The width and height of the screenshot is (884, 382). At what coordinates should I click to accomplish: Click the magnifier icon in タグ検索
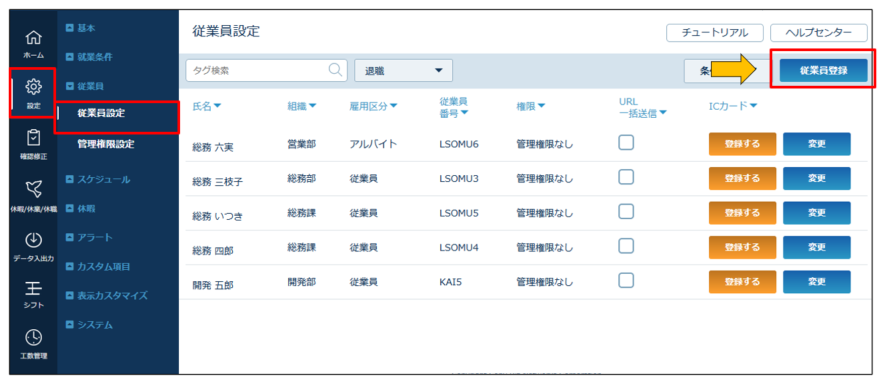(x=335, y=69)
